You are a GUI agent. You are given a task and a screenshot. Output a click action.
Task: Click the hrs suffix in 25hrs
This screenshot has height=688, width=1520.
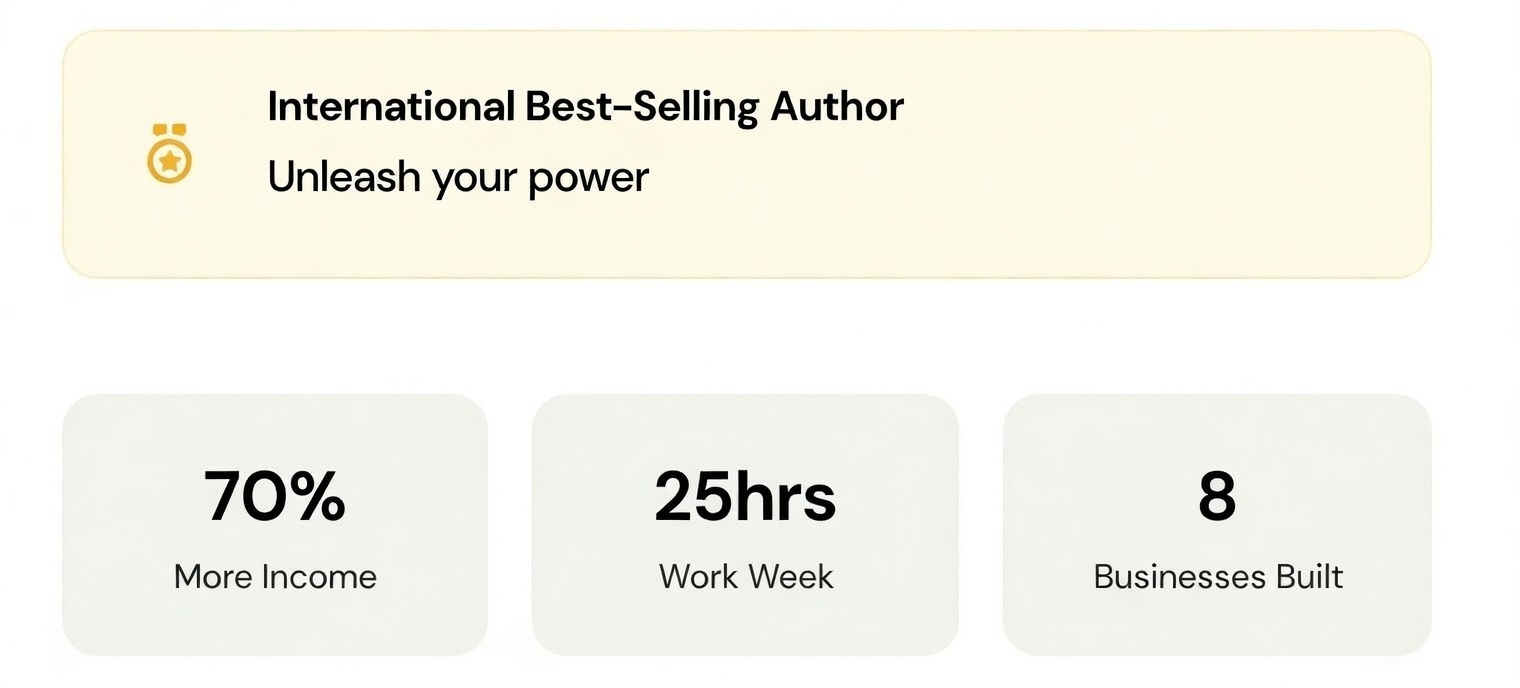click(791, 496)
